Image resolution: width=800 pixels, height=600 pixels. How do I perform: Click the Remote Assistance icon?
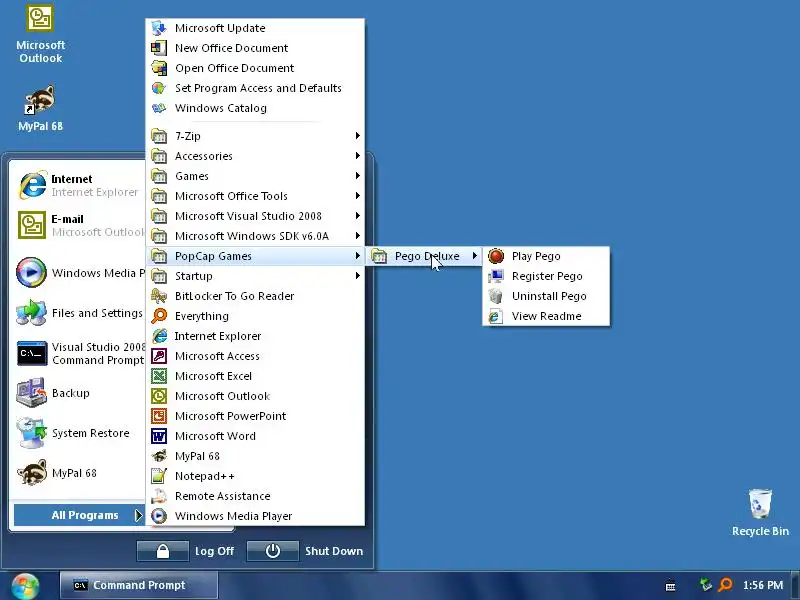coord(159,496)
